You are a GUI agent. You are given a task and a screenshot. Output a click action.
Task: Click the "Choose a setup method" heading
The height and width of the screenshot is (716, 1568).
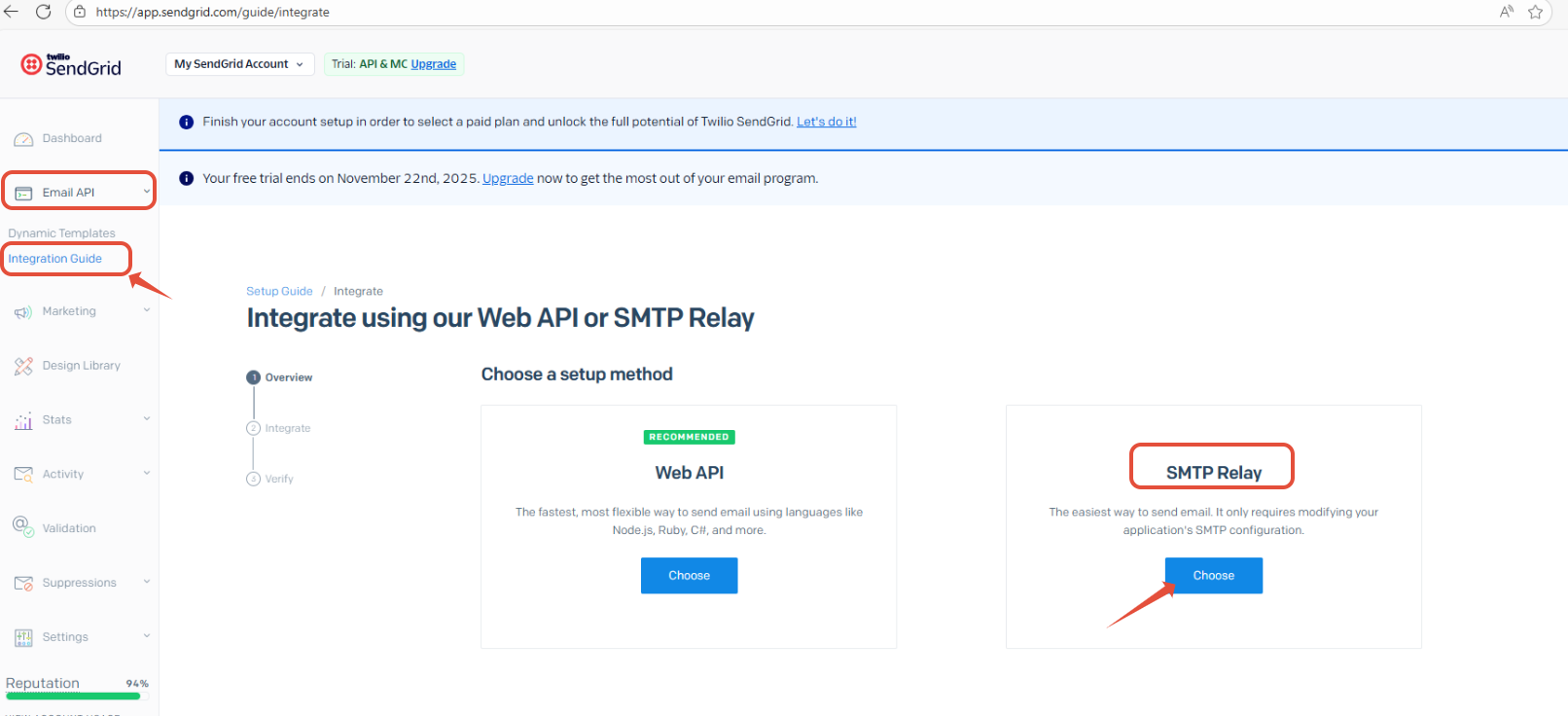click(x=577, y=375)
